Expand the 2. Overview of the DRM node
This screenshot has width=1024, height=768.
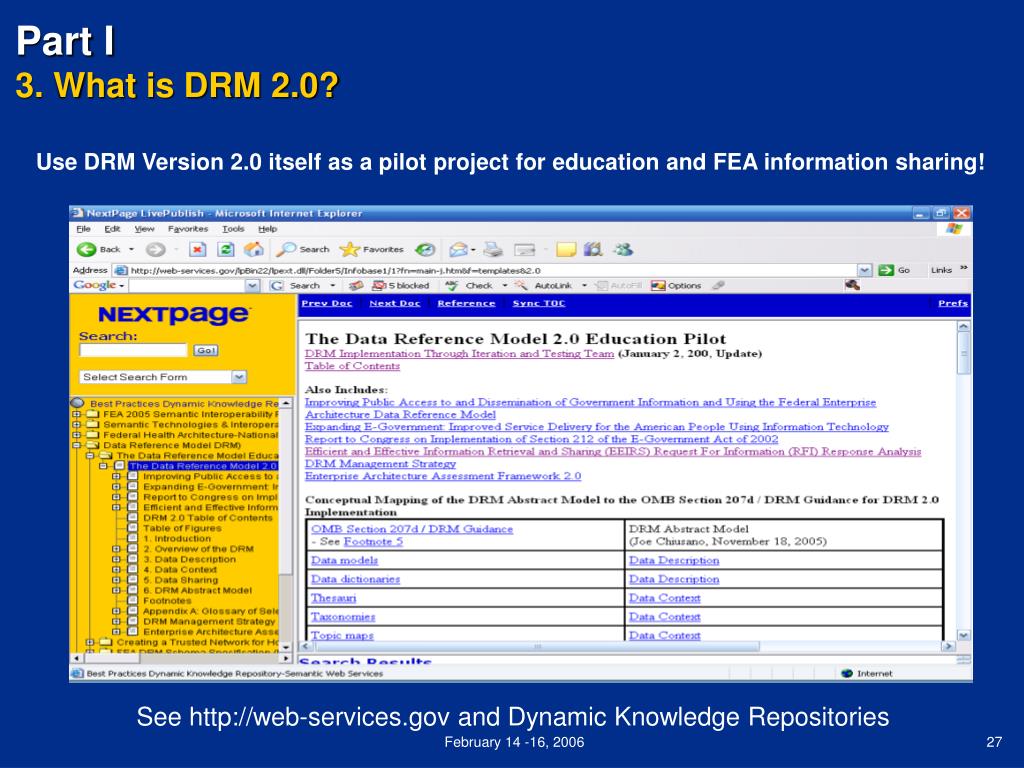coord(116,549)
